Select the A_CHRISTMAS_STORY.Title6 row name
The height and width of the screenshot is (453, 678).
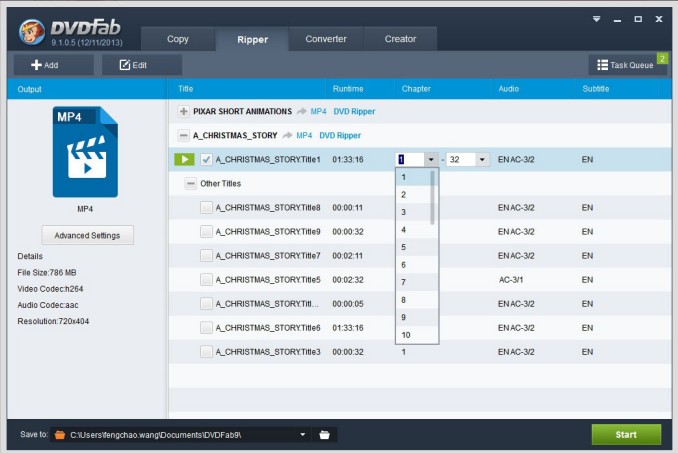pos(268,328)
